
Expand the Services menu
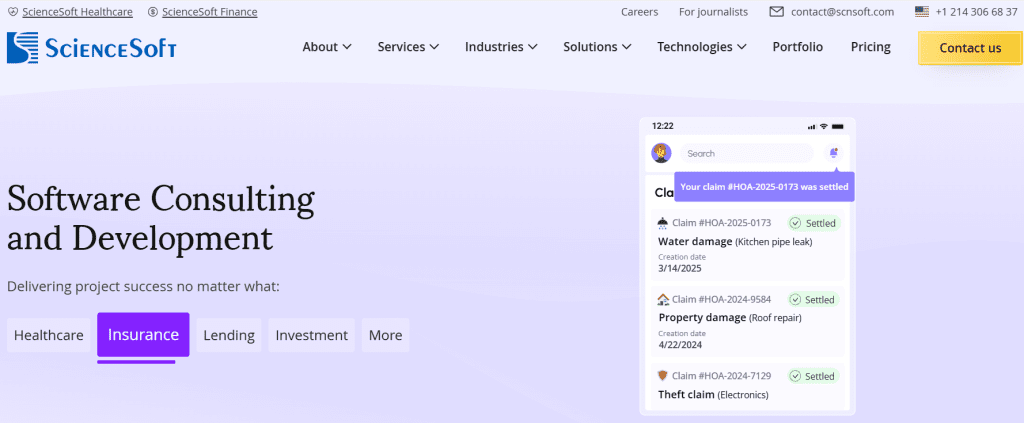(408, 47)
